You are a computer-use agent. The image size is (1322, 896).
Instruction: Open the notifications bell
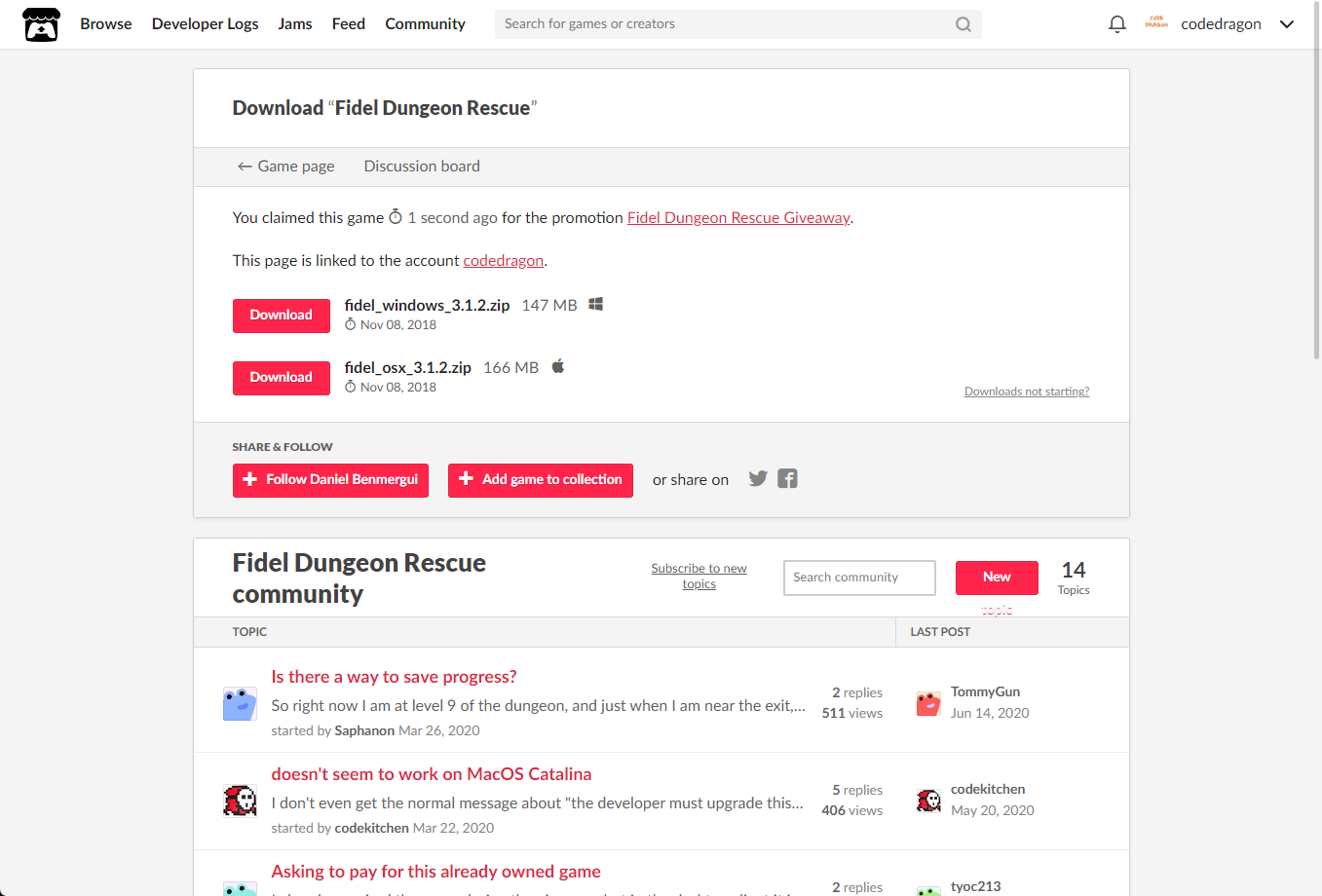[x=1117, y=24]
